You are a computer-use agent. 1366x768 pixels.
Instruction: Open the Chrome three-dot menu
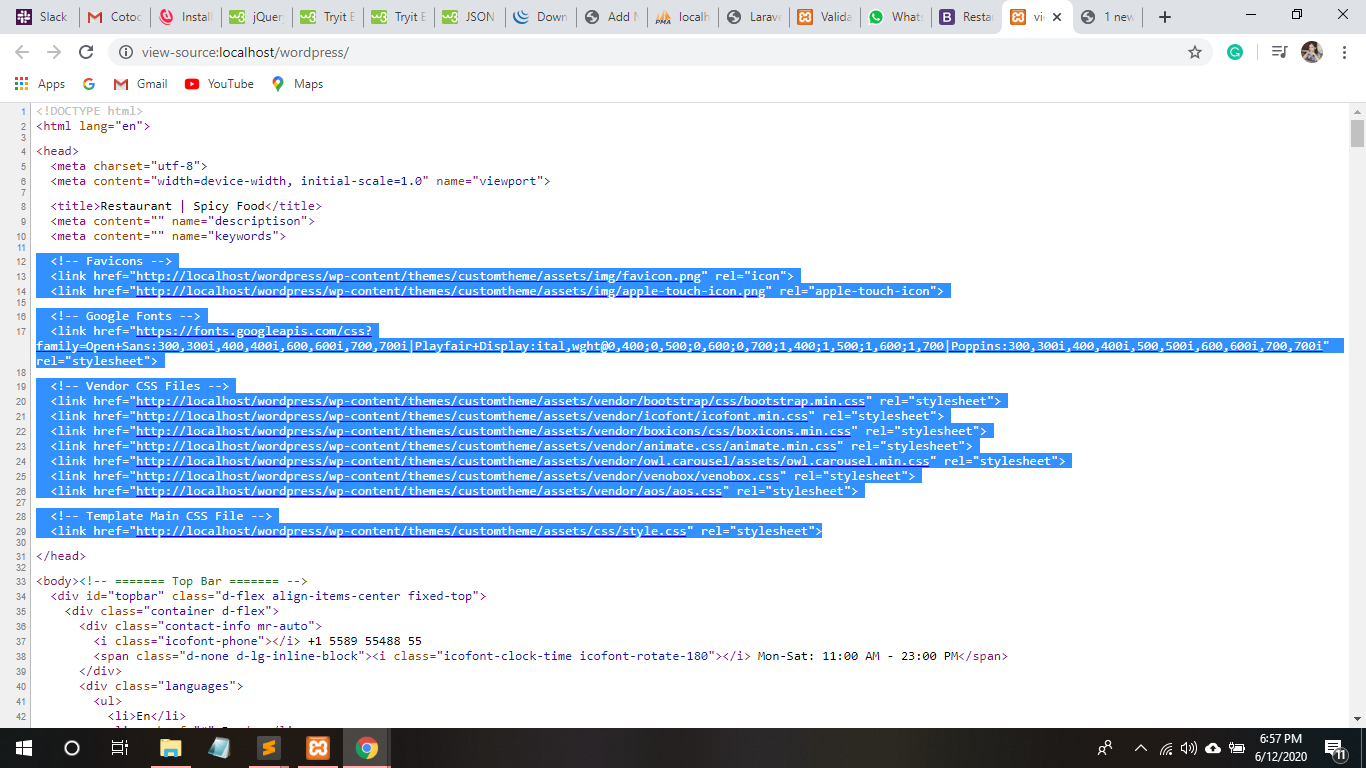click(1343, 52)
